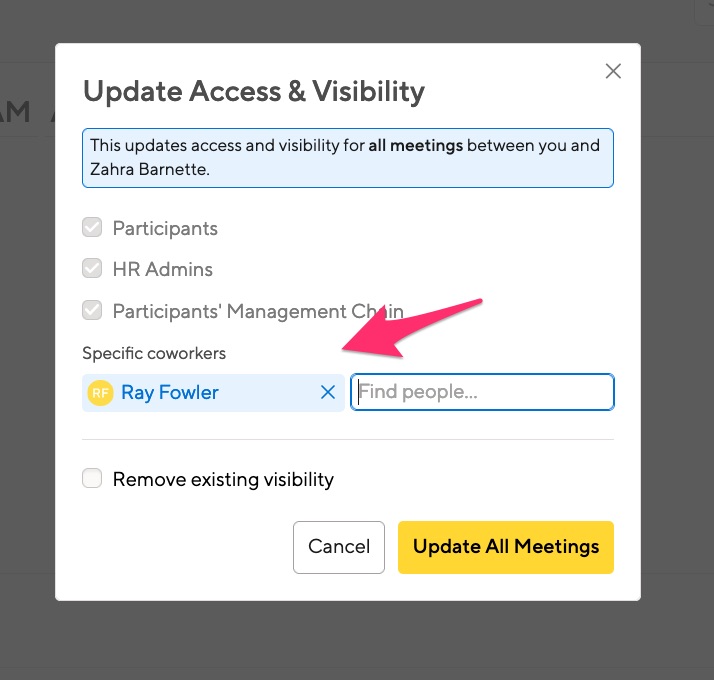Remove Ray Fowler using the X icon
This screenshot has height=680, width=714.
328,392
